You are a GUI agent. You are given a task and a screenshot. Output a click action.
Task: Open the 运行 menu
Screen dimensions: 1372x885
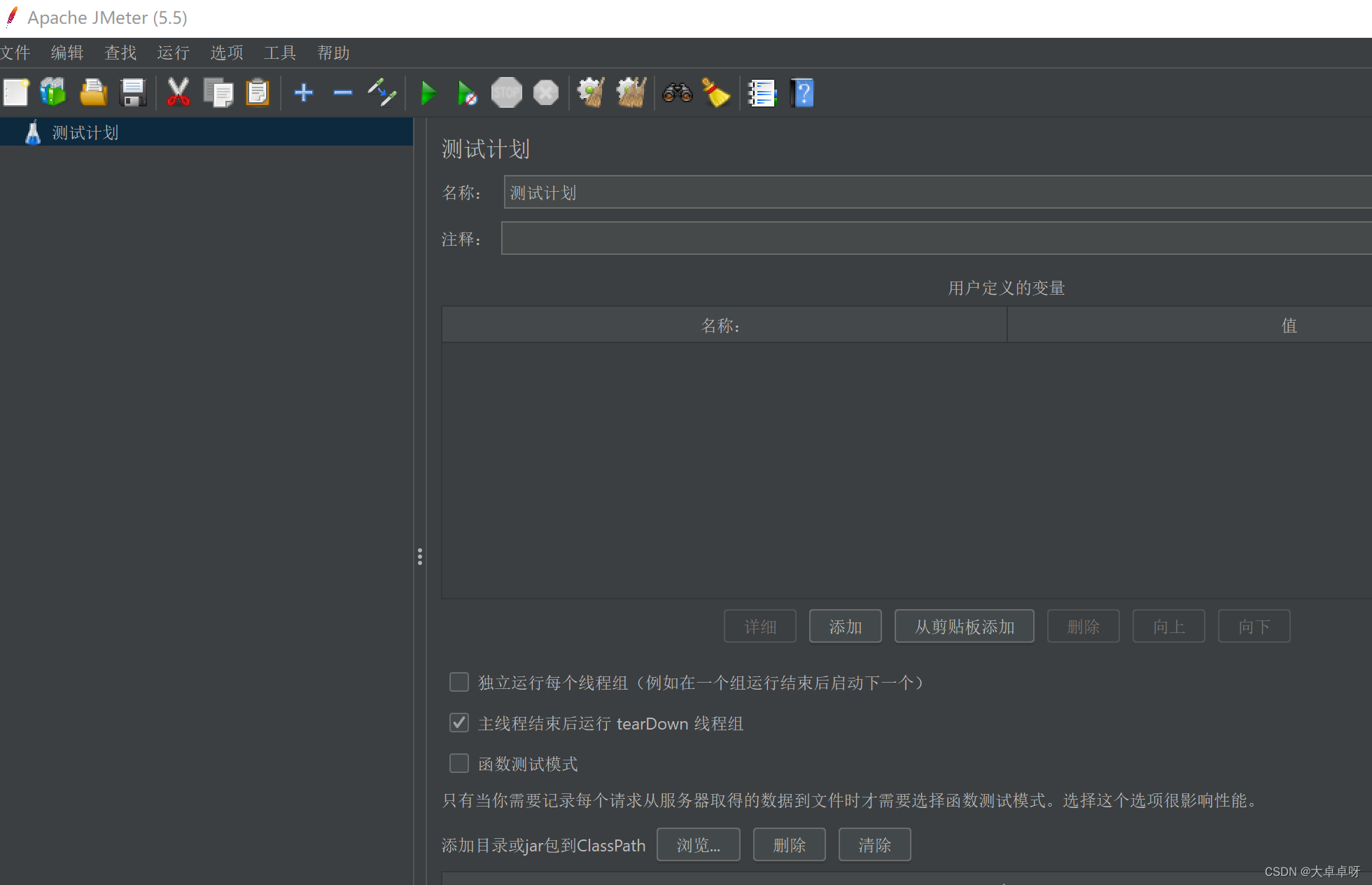coord(173,53)
